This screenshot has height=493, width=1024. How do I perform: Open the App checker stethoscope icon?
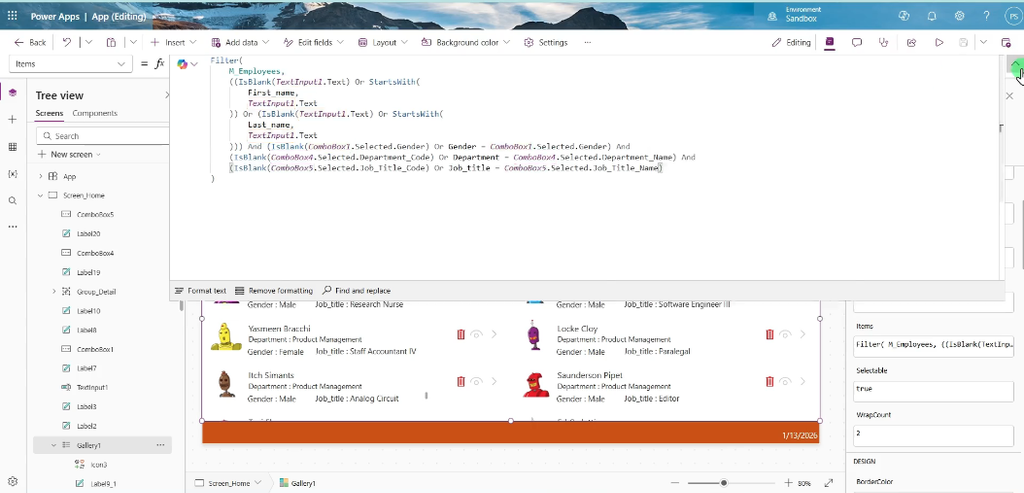coord(884,42)
